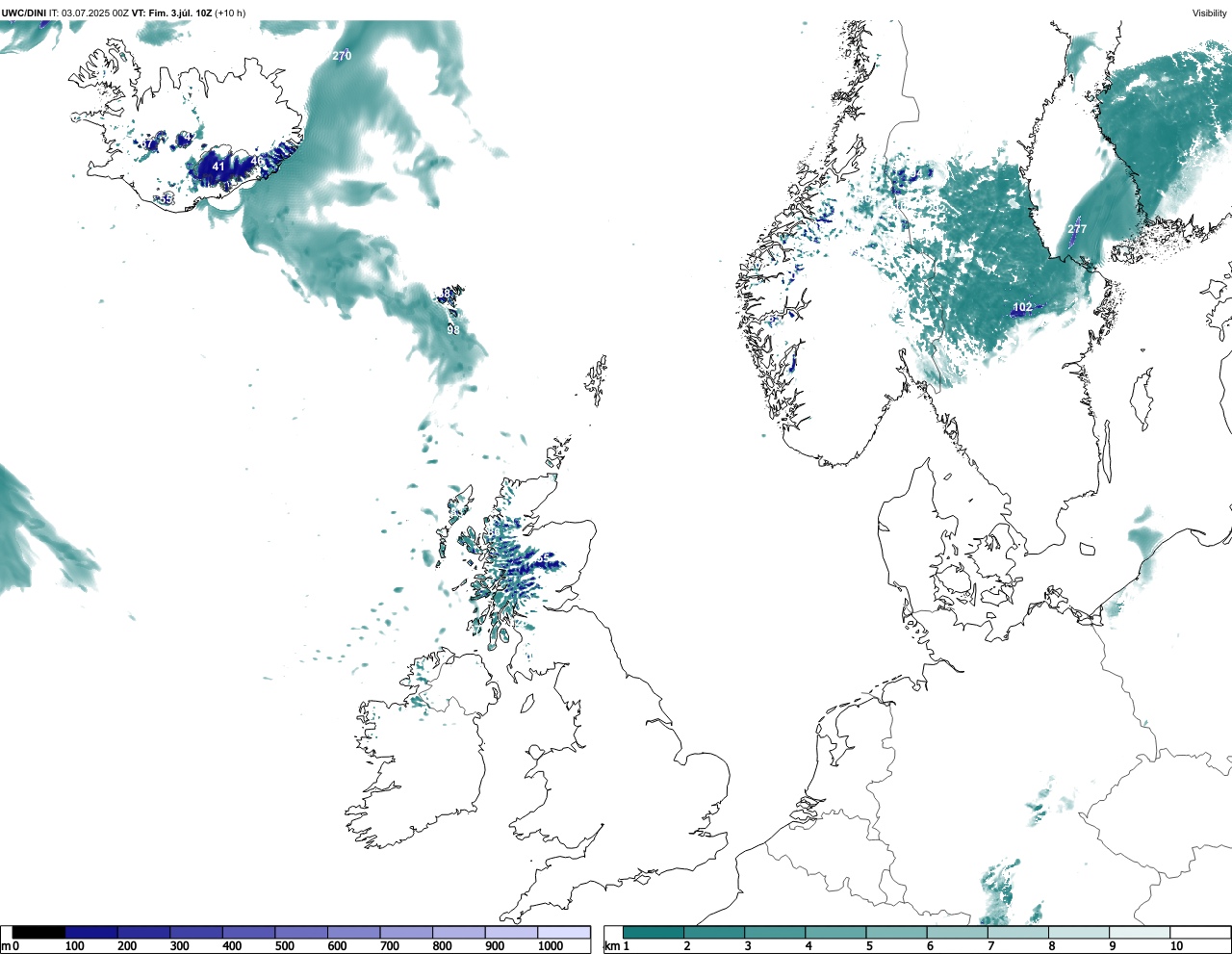Pick the swatch between 9 and 10 km
The image size is (1232, 954).
point(1139,933)
